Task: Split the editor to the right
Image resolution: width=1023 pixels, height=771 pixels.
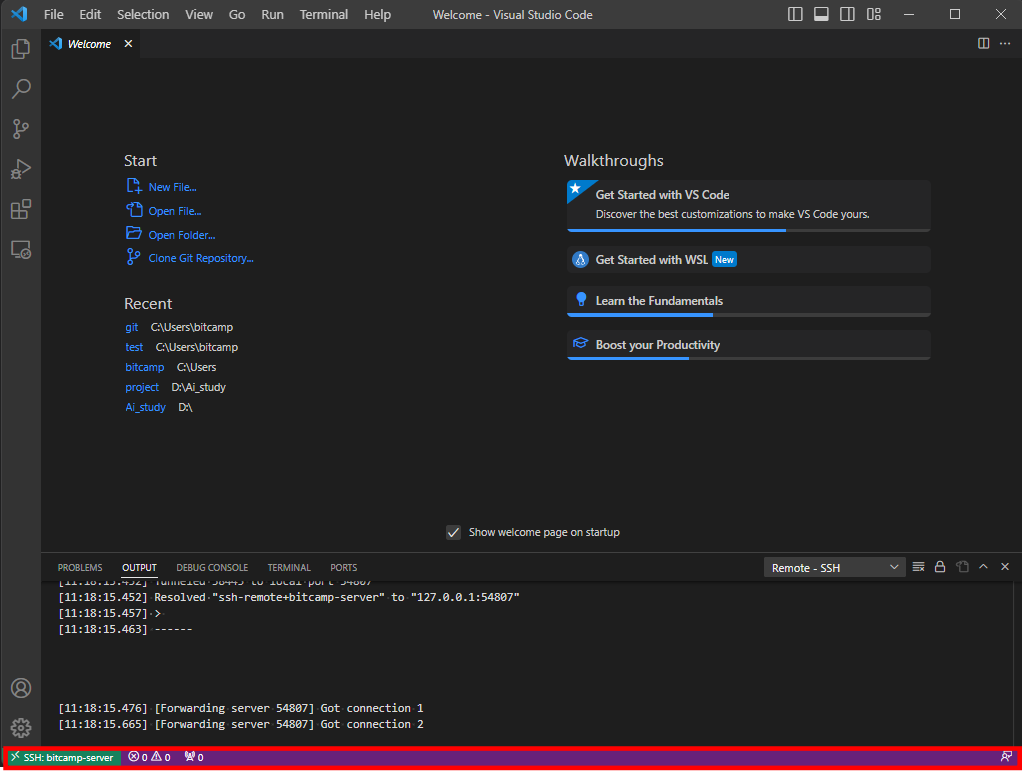Action: coord(983,44)
